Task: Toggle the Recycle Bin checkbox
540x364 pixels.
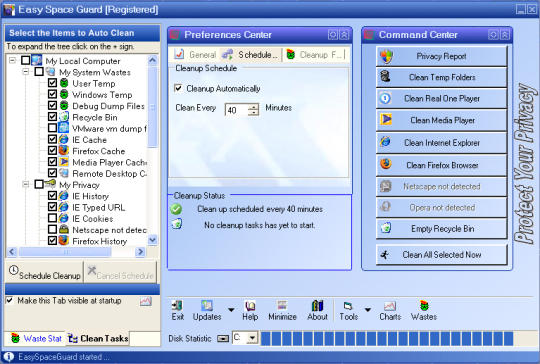Action: [x=52, y=117]
